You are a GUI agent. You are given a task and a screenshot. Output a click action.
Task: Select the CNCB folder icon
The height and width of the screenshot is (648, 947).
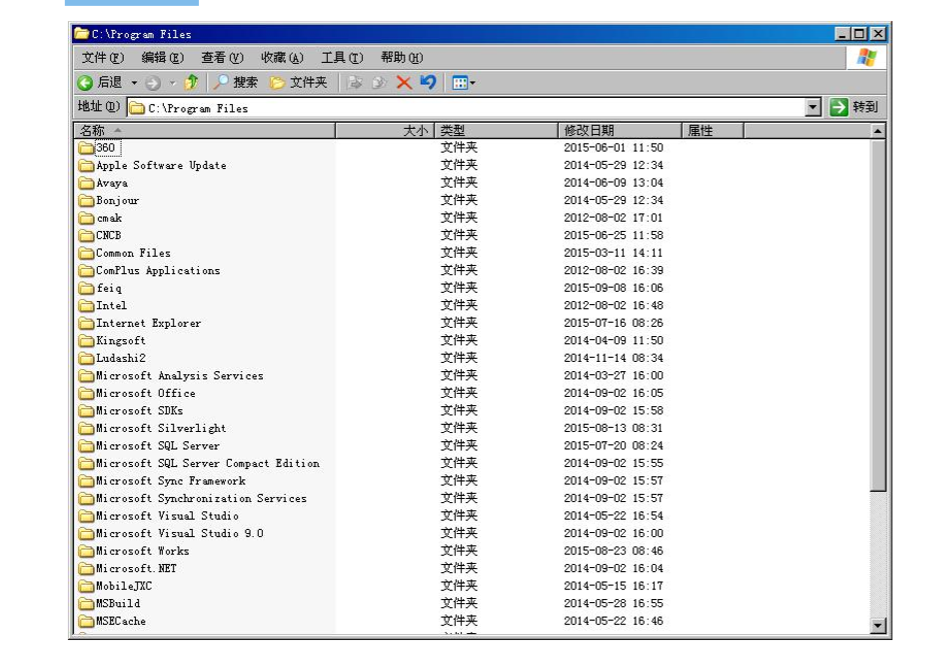pyautogui.click(x=86, y=236)
